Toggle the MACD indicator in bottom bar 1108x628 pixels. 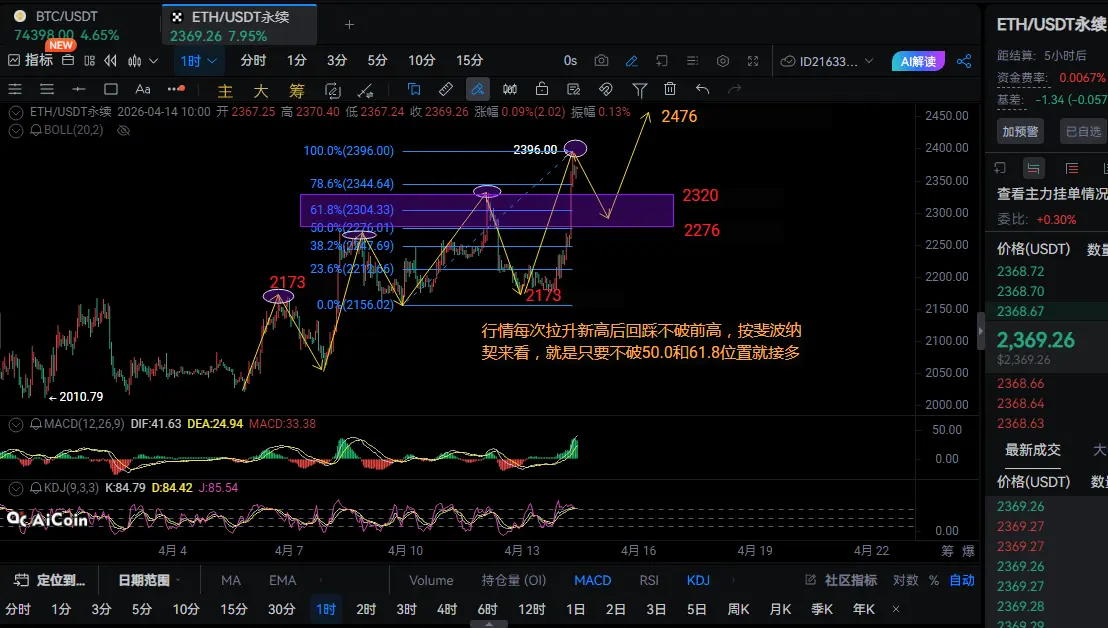[x=592, y=580]
